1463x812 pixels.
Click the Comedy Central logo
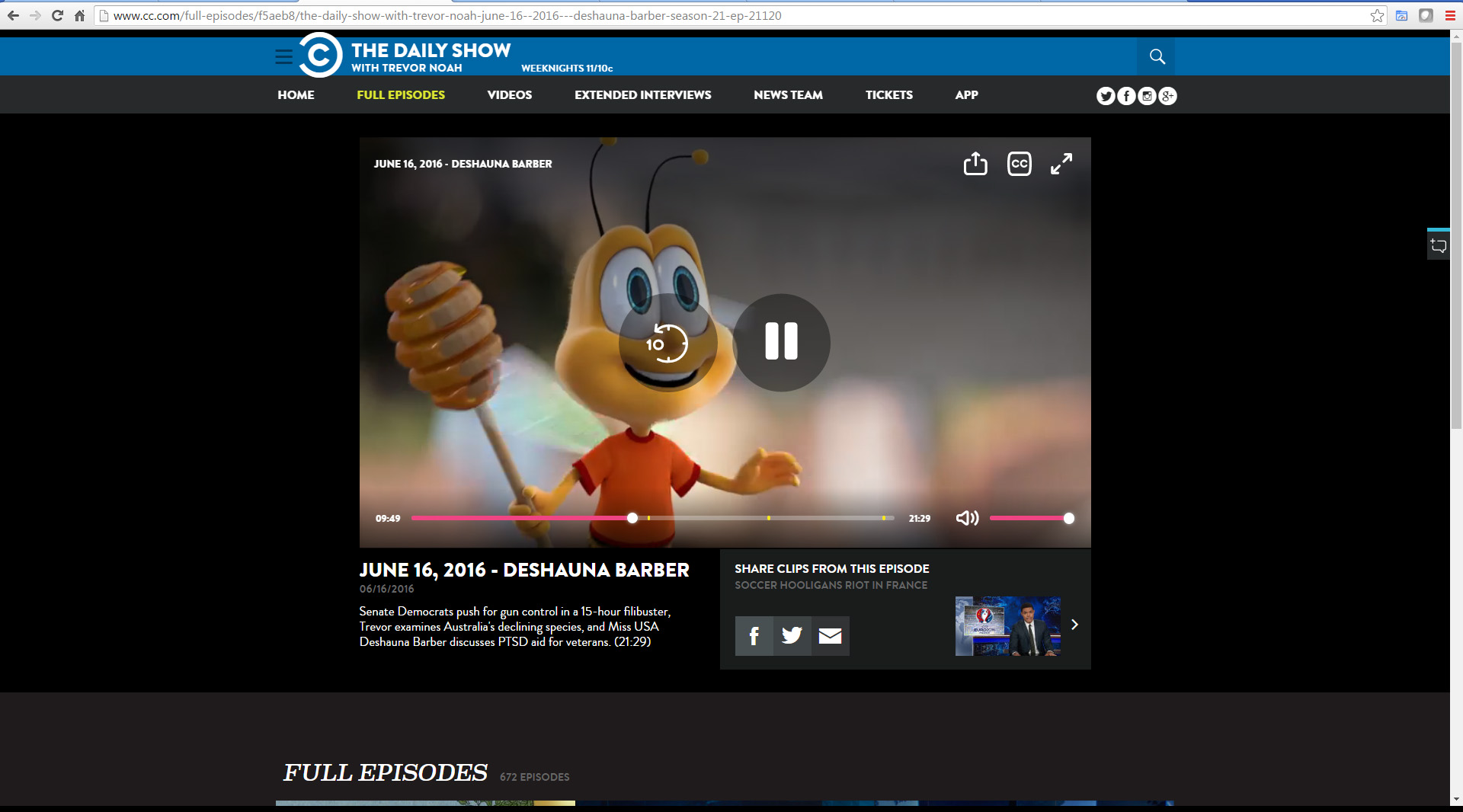(x=320, y=55)
